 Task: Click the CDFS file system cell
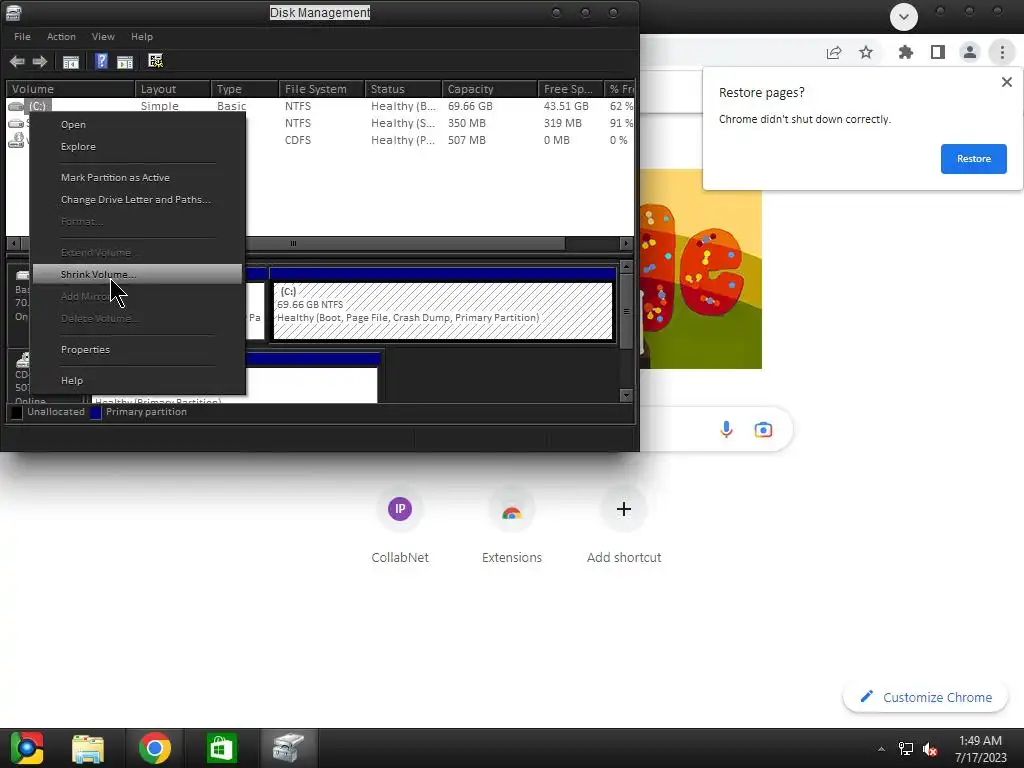click(298, 140)
